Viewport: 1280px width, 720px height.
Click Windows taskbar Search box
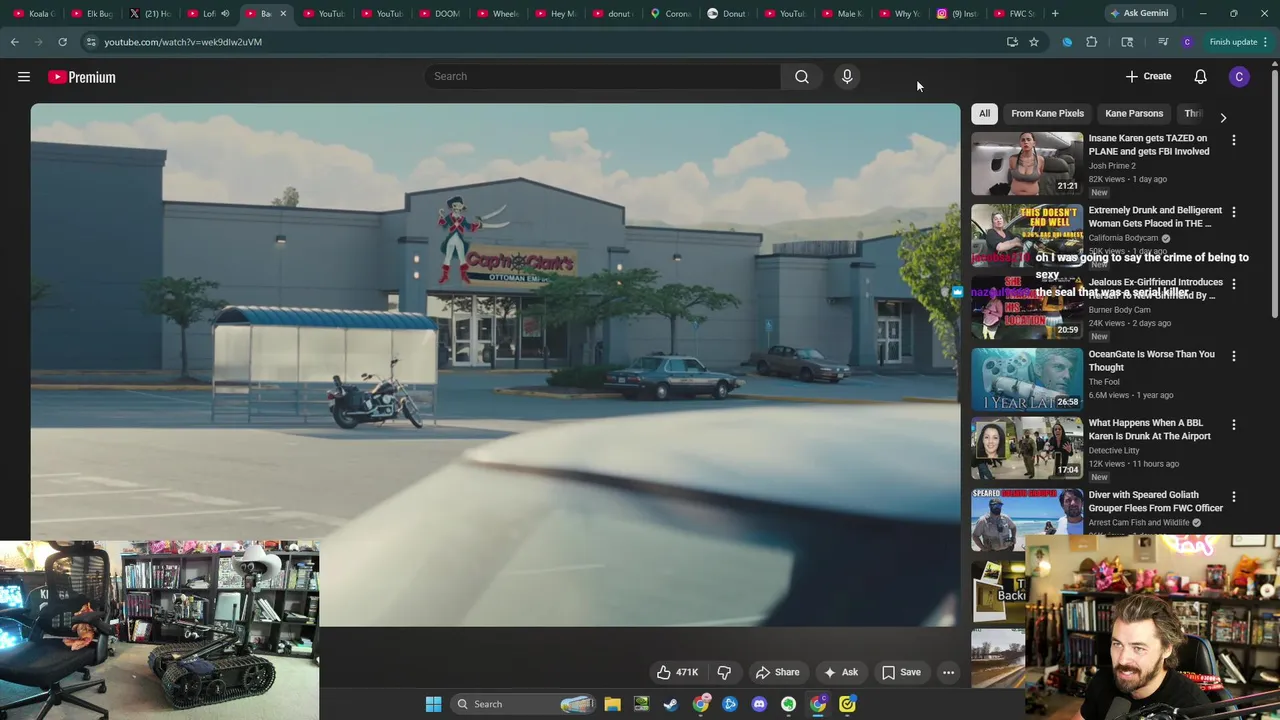click(523, 704)
